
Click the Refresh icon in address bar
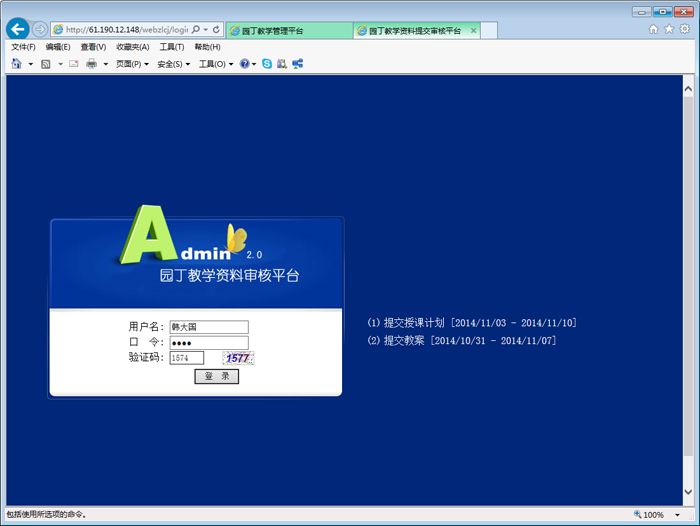[216, 30]
